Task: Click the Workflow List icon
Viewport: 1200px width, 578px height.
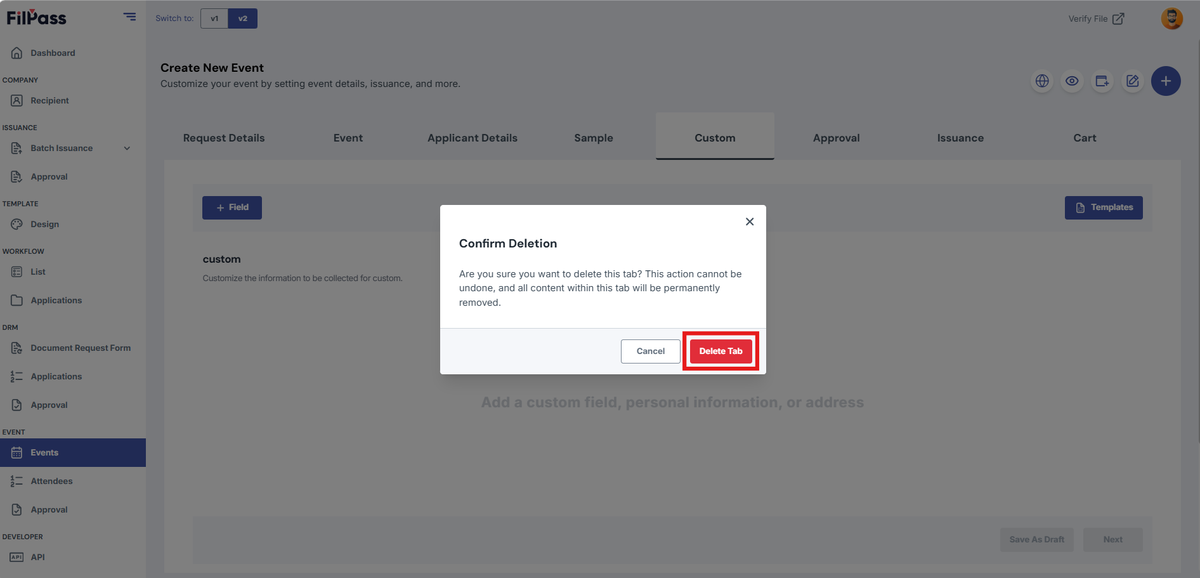Action: pyautogui.click(x=16, y=272)
